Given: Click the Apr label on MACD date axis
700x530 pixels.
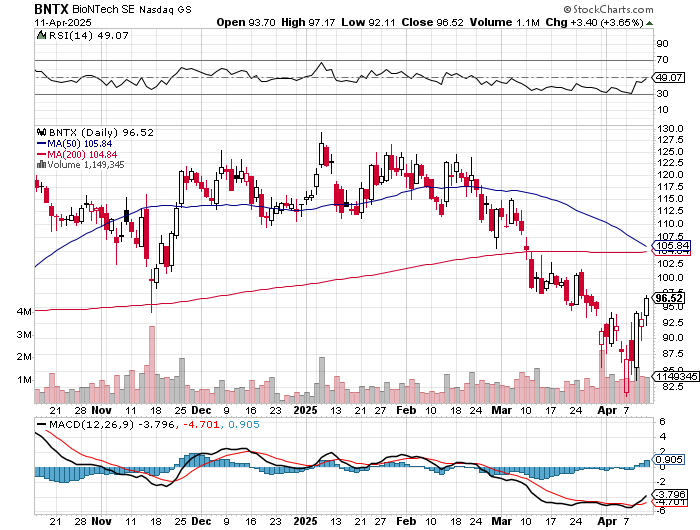Looking at the screenshot, I should (x=607, y=522).
